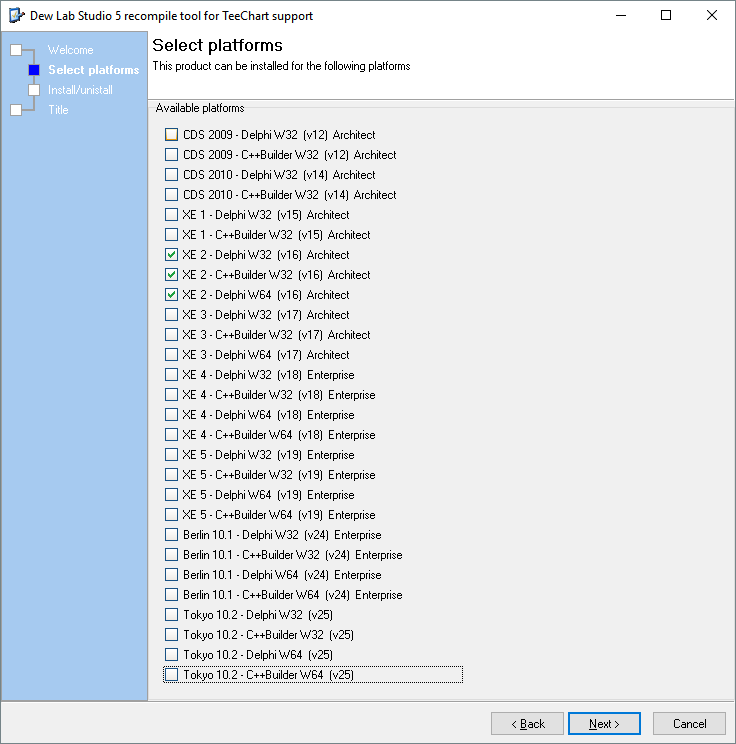Select Tokyo 10.2 - Delphi W64 (v25)
Viewport: 736px width, 744px height.
(x=171, y=655)
